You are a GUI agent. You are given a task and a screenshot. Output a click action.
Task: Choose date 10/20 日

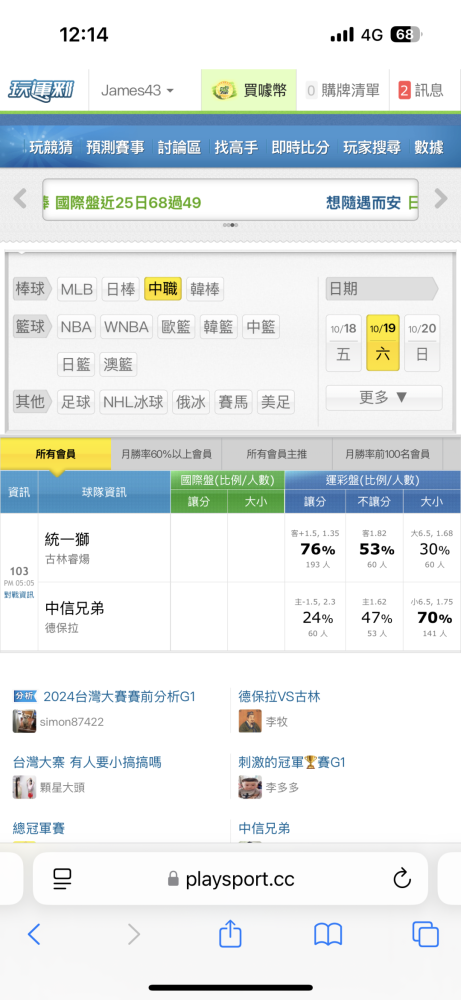tap(422, 343)
